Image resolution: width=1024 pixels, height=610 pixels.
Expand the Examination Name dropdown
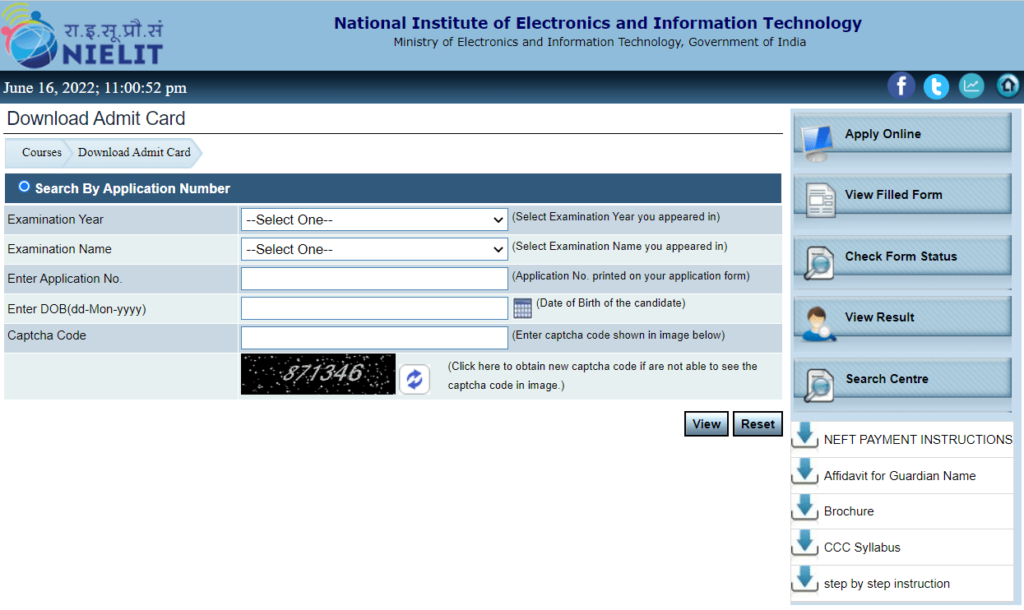click(375, 249)
